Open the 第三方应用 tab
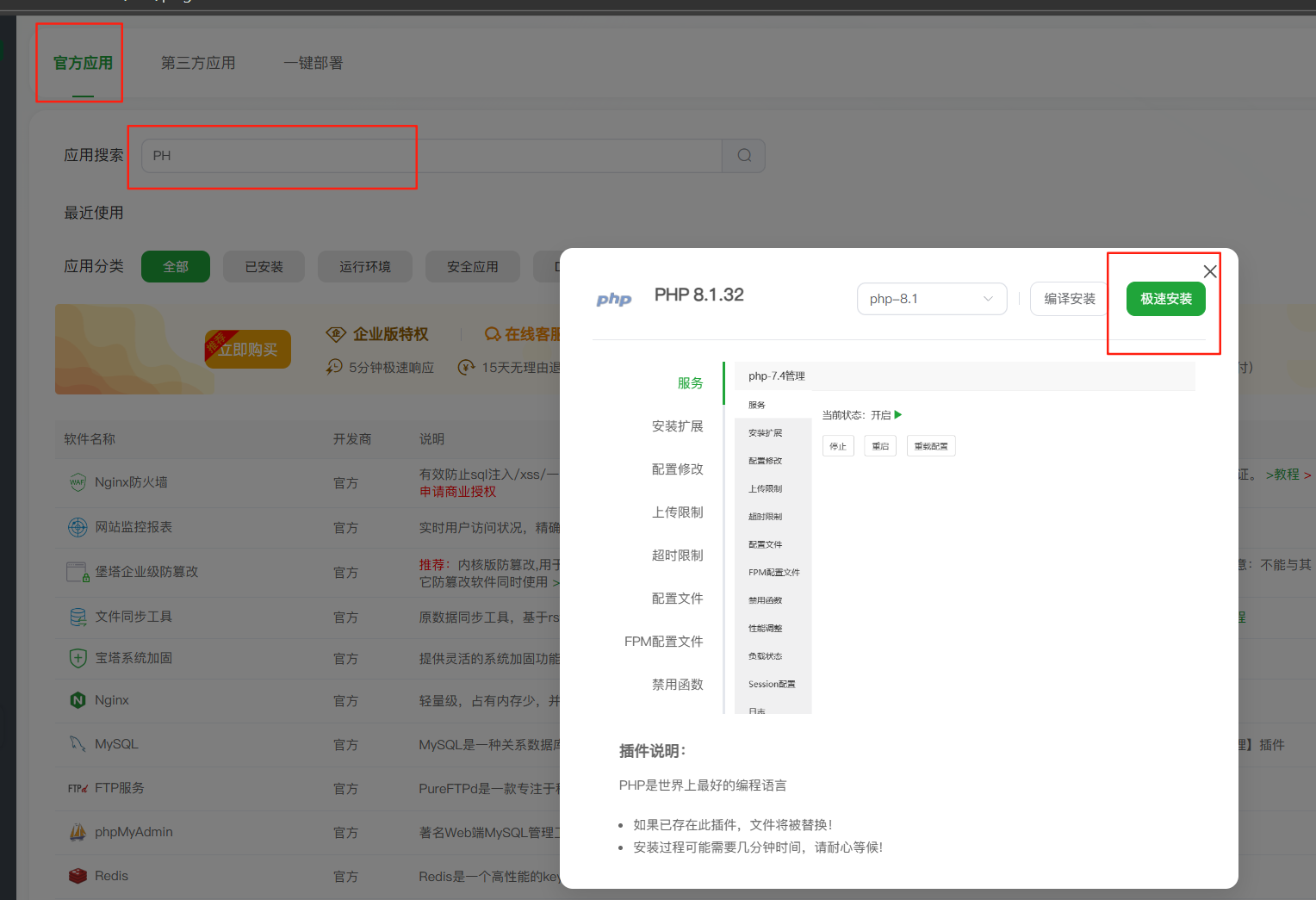This screenshot has height=900, width=1316. pyautogui.click(x=198, y=63)
